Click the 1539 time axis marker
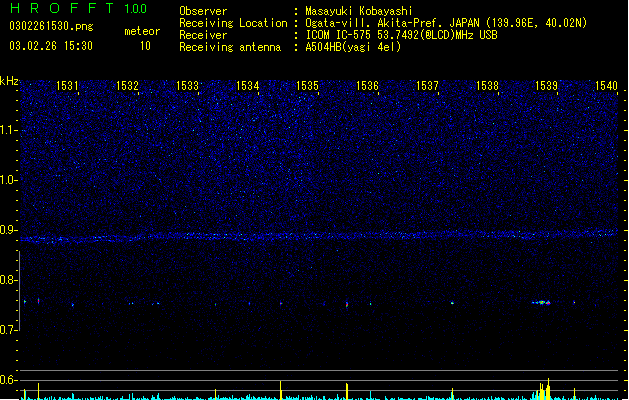The width and height of the screenshot is (629, 400). click(546, 86)
